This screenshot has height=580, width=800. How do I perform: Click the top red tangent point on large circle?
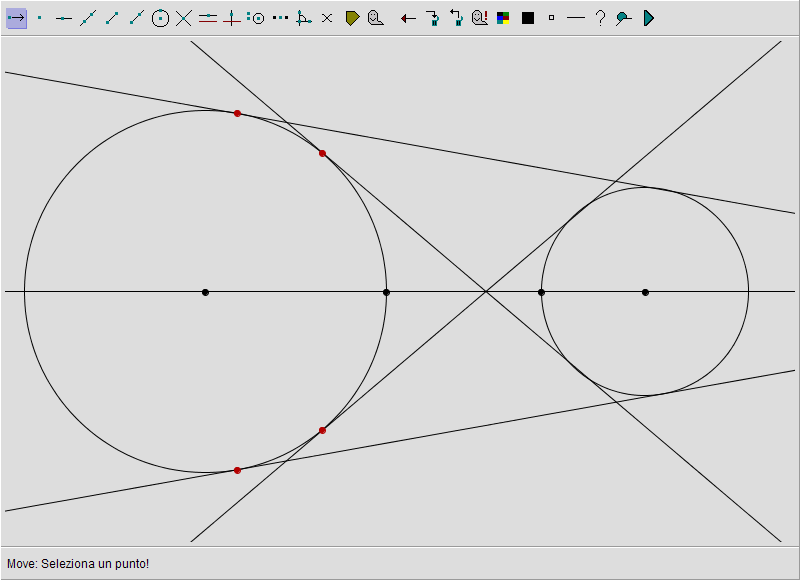[237, 114]
